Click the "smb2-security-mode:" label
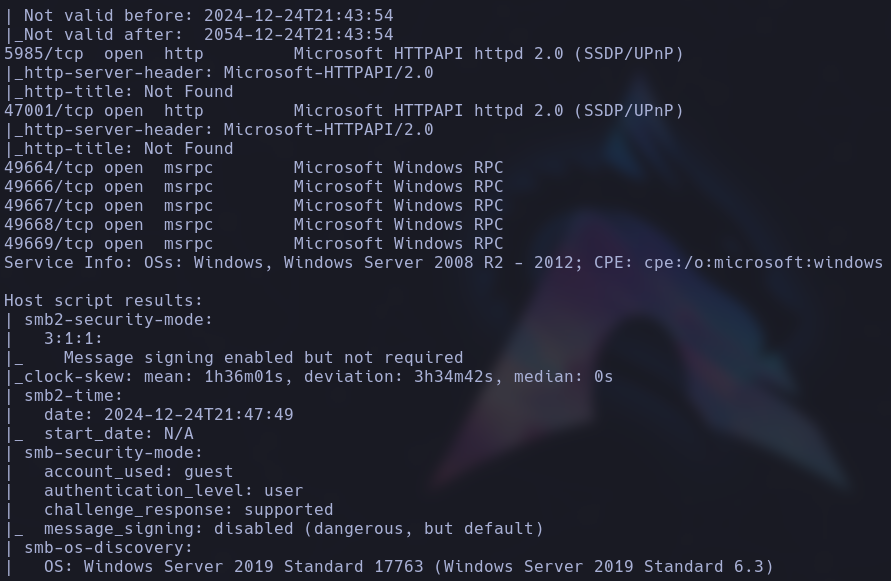891x581 pixels. tap(118, 319)
